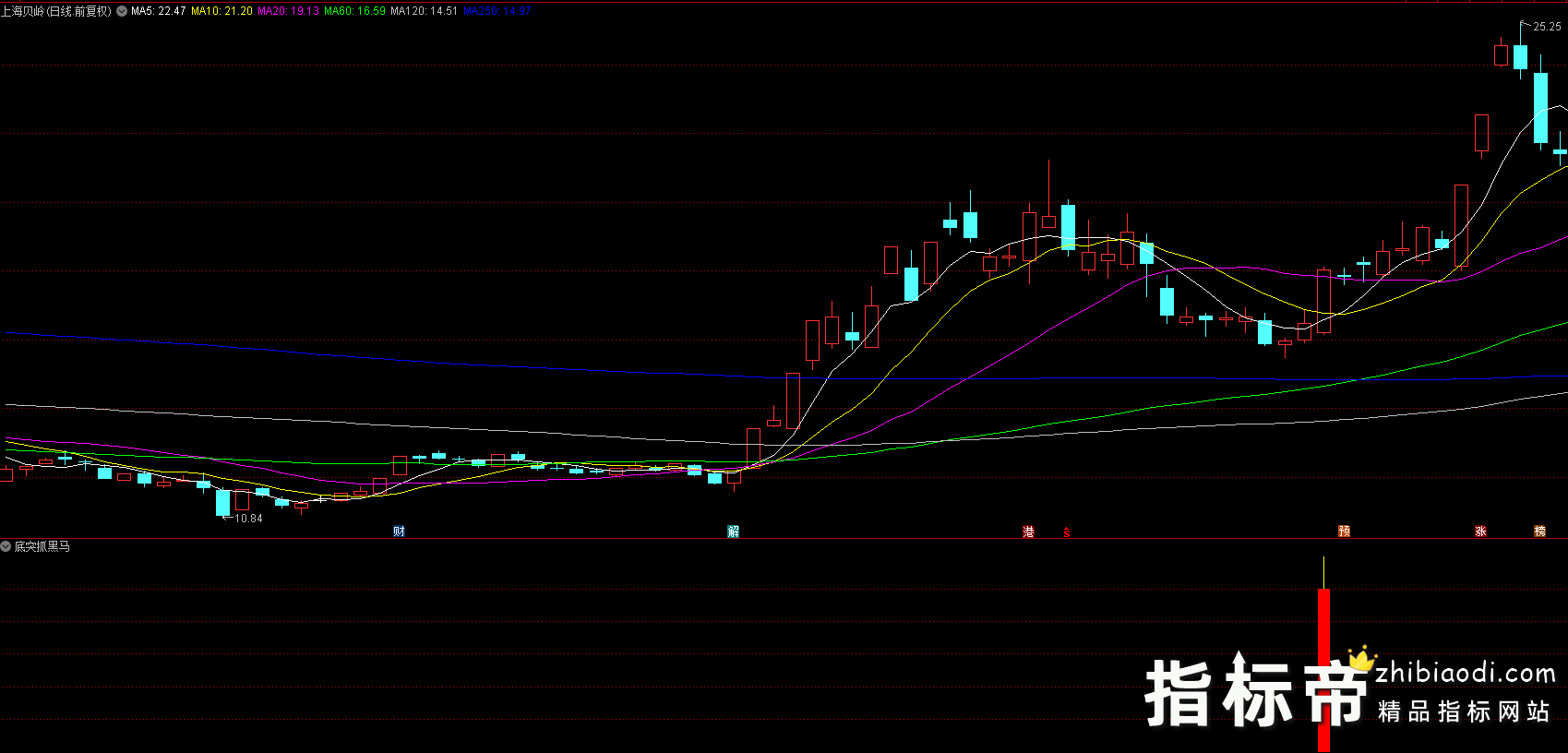Select the green MA60 16.59 label

pyautogui.click(x=354, y=11)
